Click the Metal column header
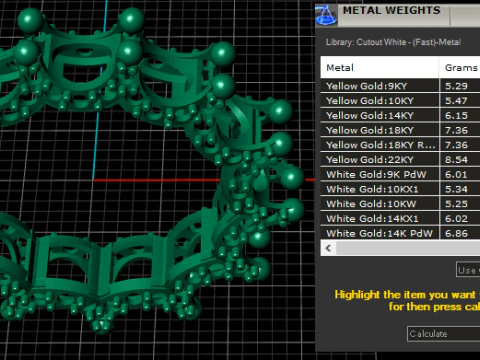This screenshot has width=480, height=360. (x=379, y=68)
